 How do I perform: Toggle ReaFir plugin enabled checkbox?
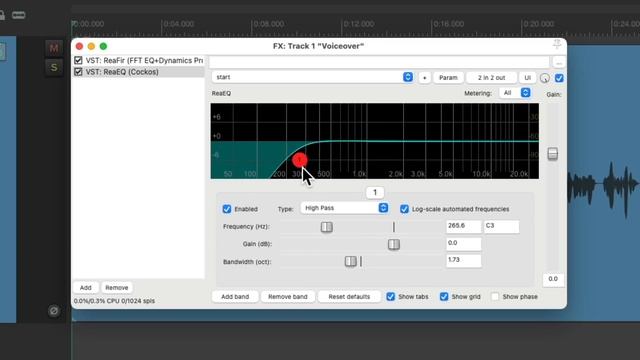[78, 60]
